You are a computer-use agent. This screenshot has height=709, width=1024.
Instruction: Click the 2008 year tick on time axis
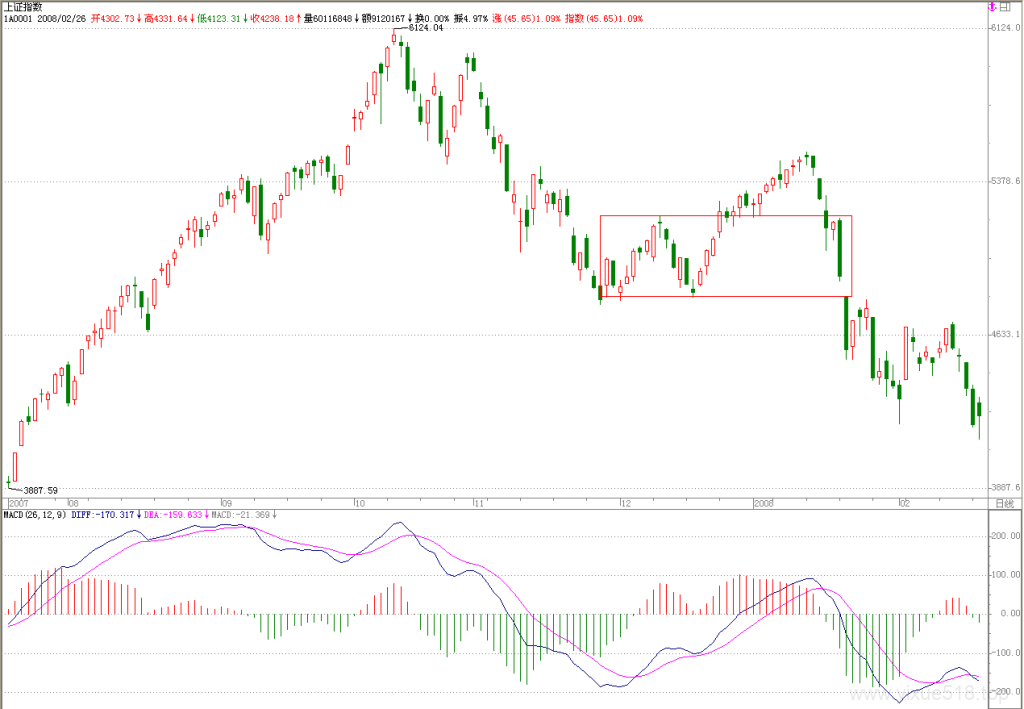pyautogui.click(x=763, y=503)
